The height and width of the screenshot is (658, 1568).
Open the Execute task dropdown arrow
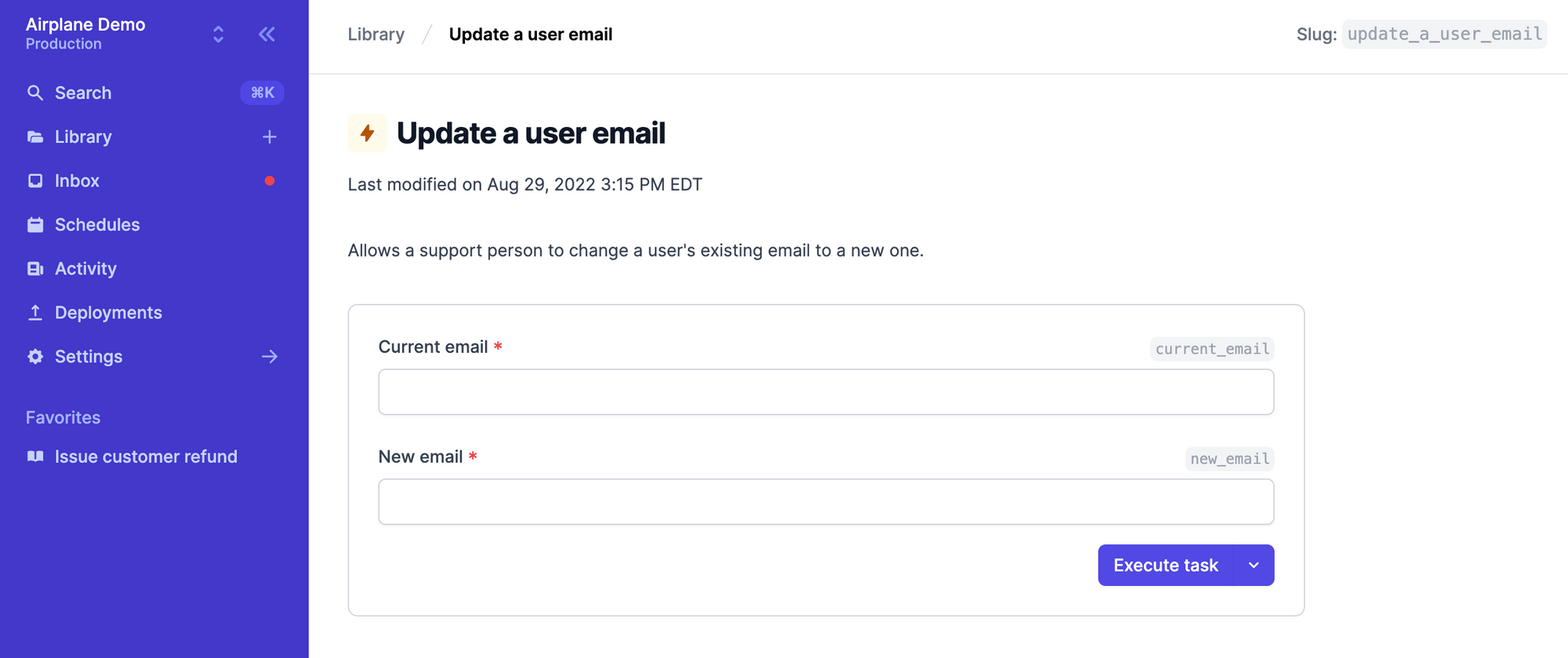tap(1254, 565)
